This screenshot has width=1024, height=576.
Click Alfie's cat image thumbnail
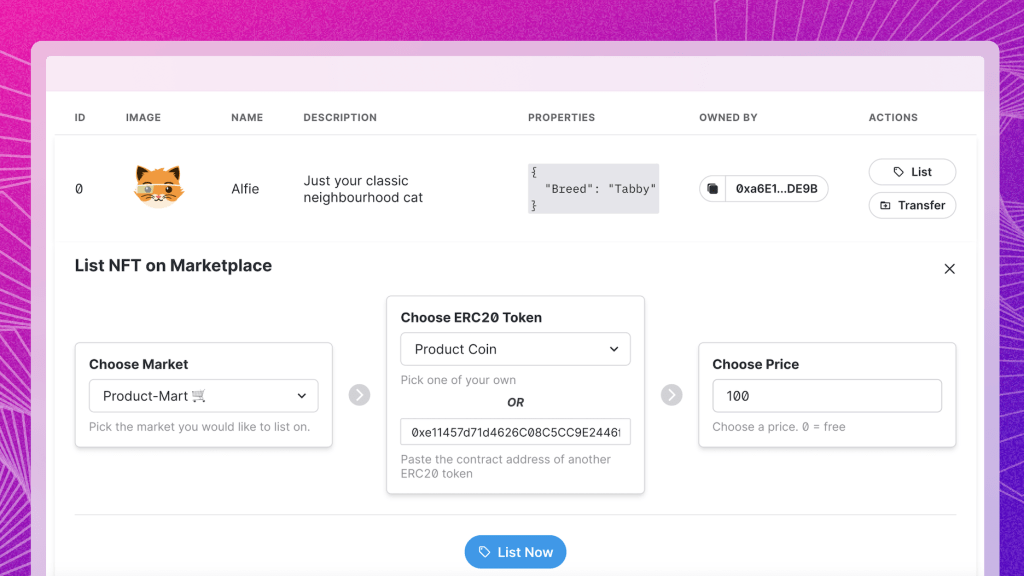pyautogui.click(x=158, y=188)
